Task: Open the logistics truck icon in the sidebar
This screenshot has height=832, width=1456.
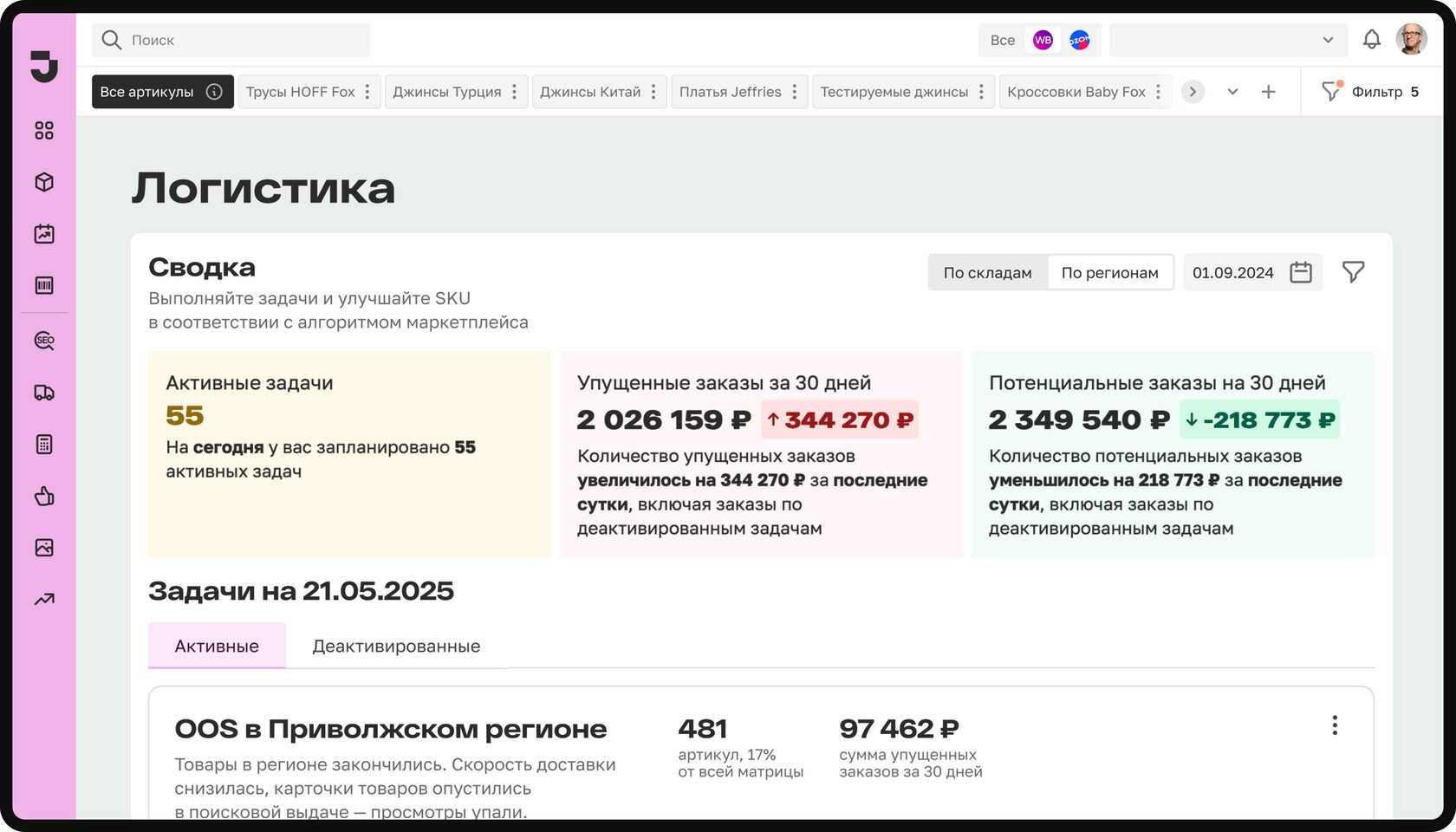Action: [44, 393]
